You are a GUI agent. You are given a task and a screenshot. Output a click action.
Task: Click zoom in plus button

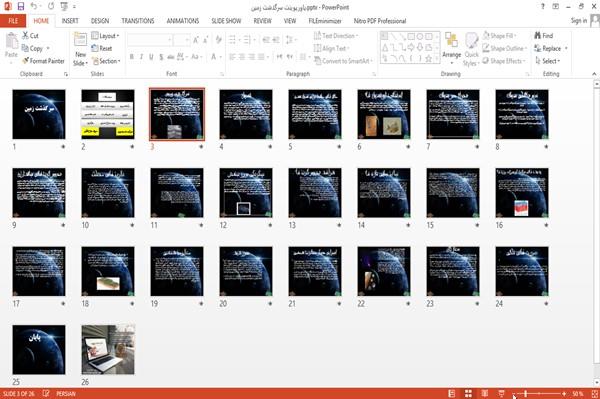tap(564, 394)
